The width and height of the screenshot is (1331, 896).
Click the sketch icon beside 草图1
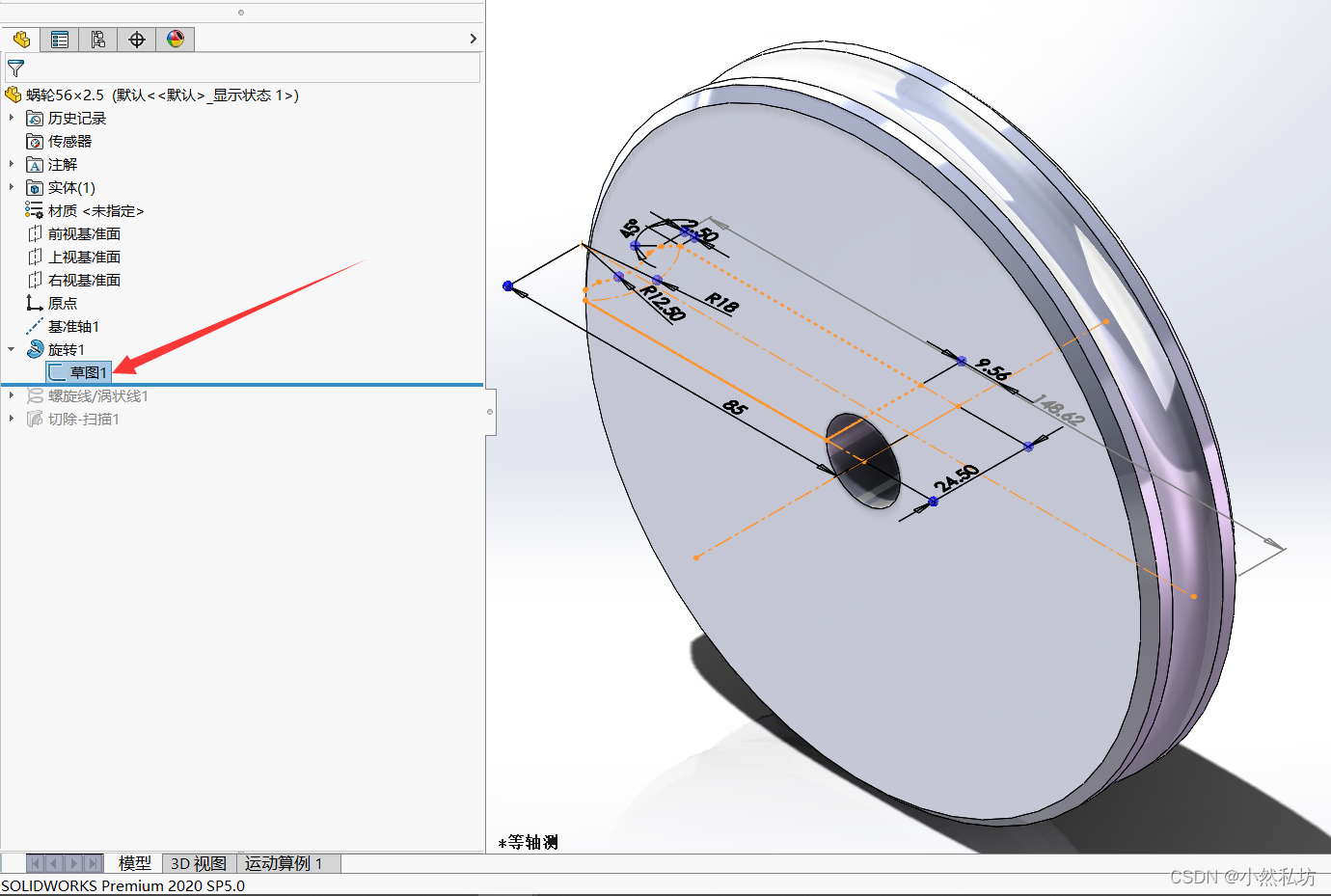tap(57, 372)
